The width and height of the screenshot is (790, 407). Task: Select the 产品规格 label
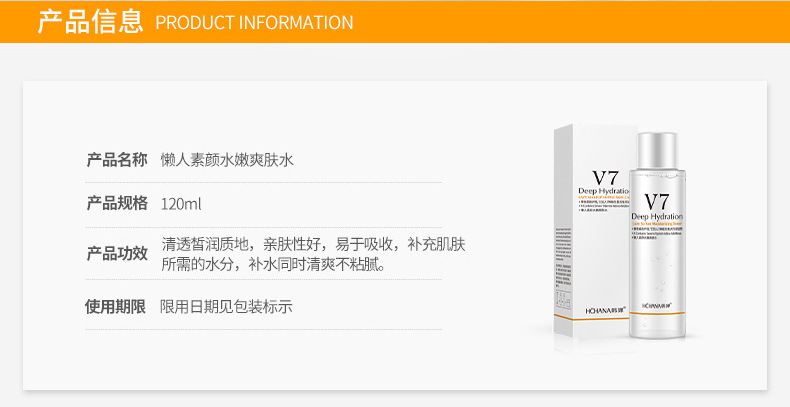[x=117, y=204]
